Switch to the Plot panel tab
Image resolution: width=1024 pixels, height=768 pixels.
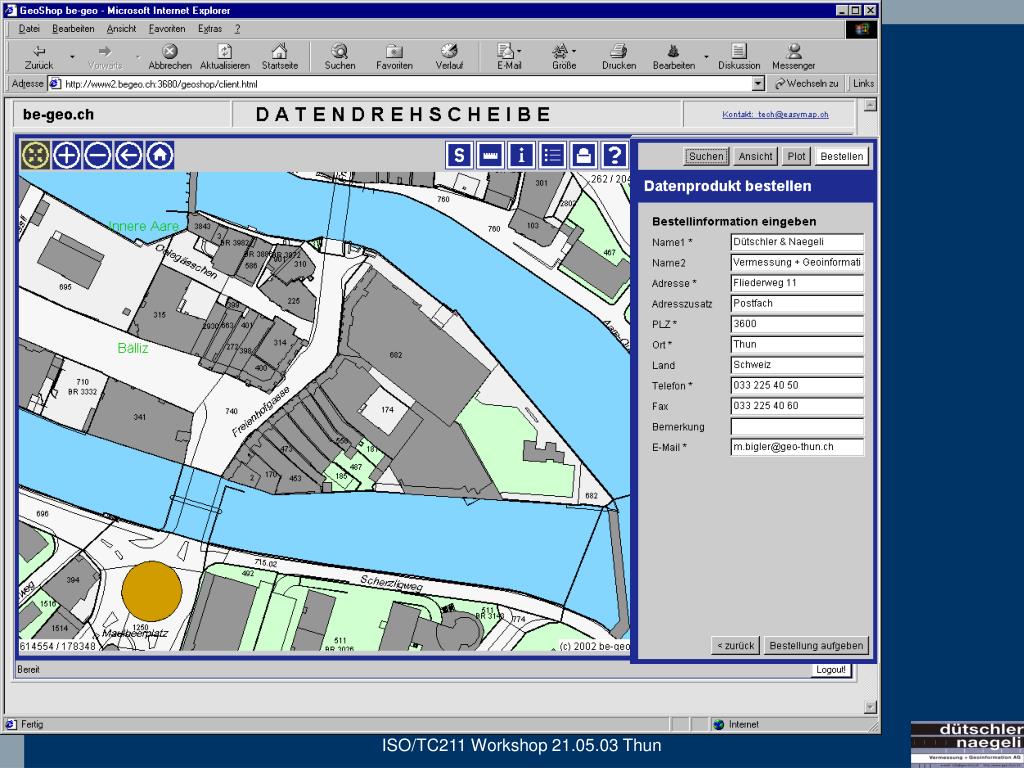coord(796,156)
